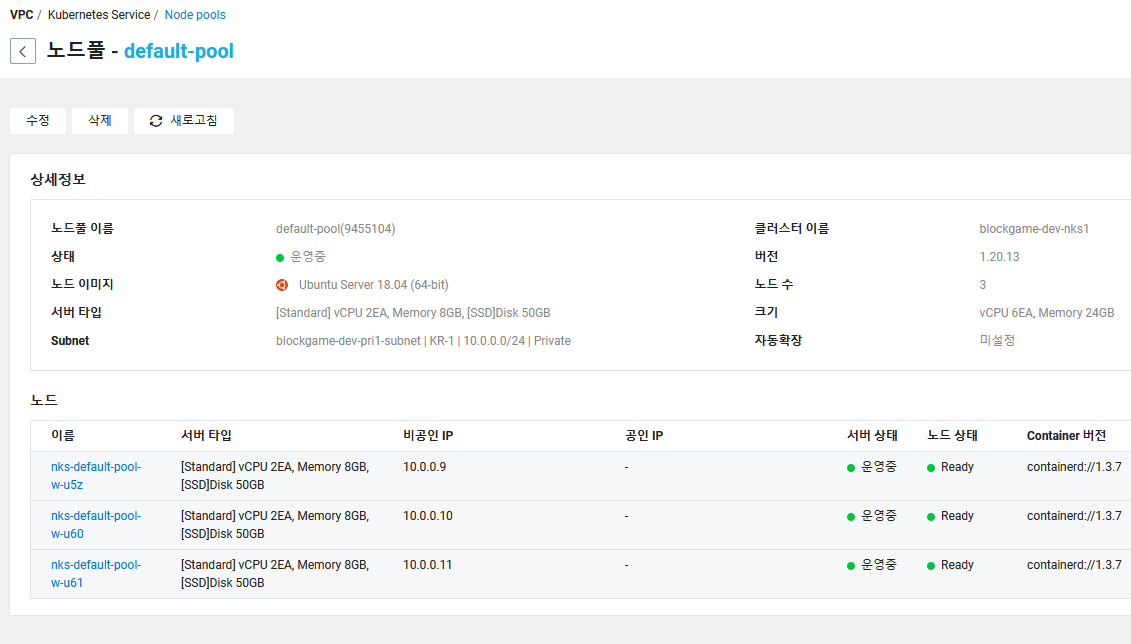
Task: Click server type cell of w-u60 row
Action: (x=275, y=525)
